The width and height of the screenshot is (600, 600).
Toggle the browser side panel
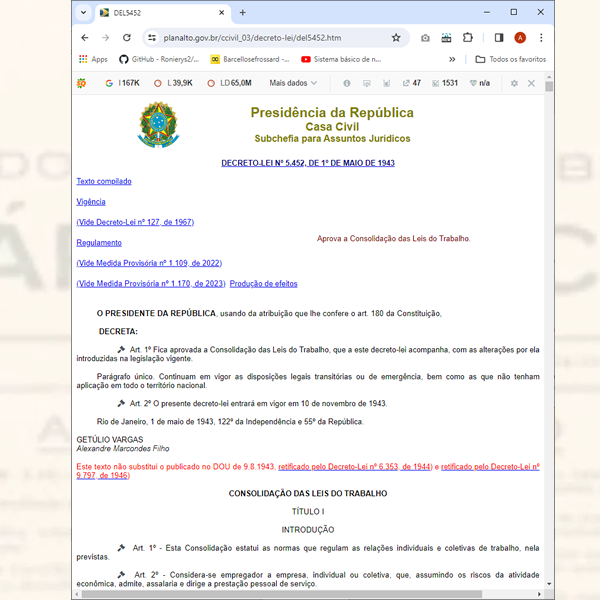[499, 38]
